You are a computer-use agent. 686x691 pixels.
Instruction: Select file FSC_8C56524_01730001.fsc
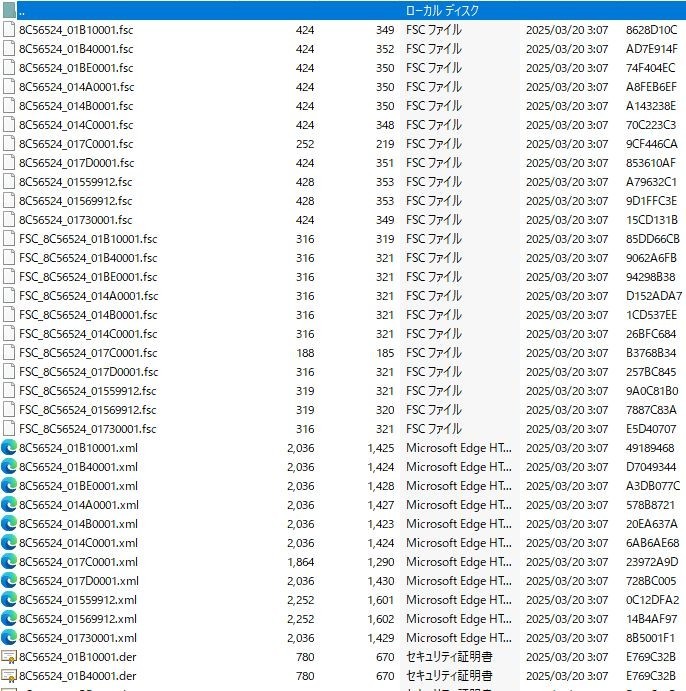coord(88,429)
